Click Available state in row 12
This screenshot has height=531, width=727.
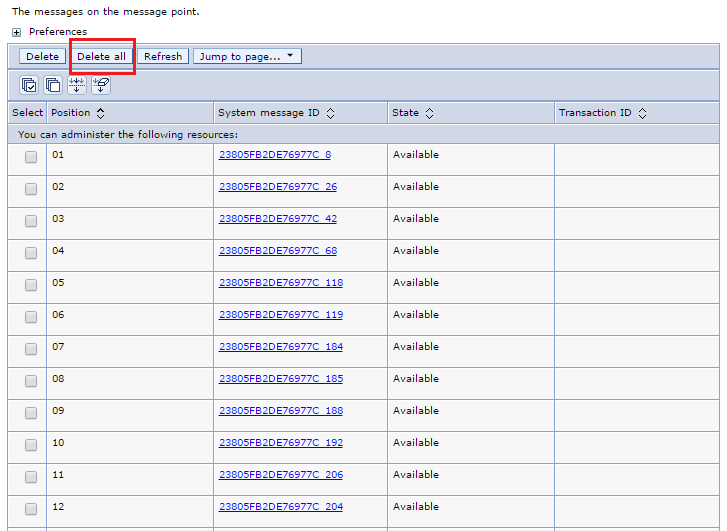[416, 507]
